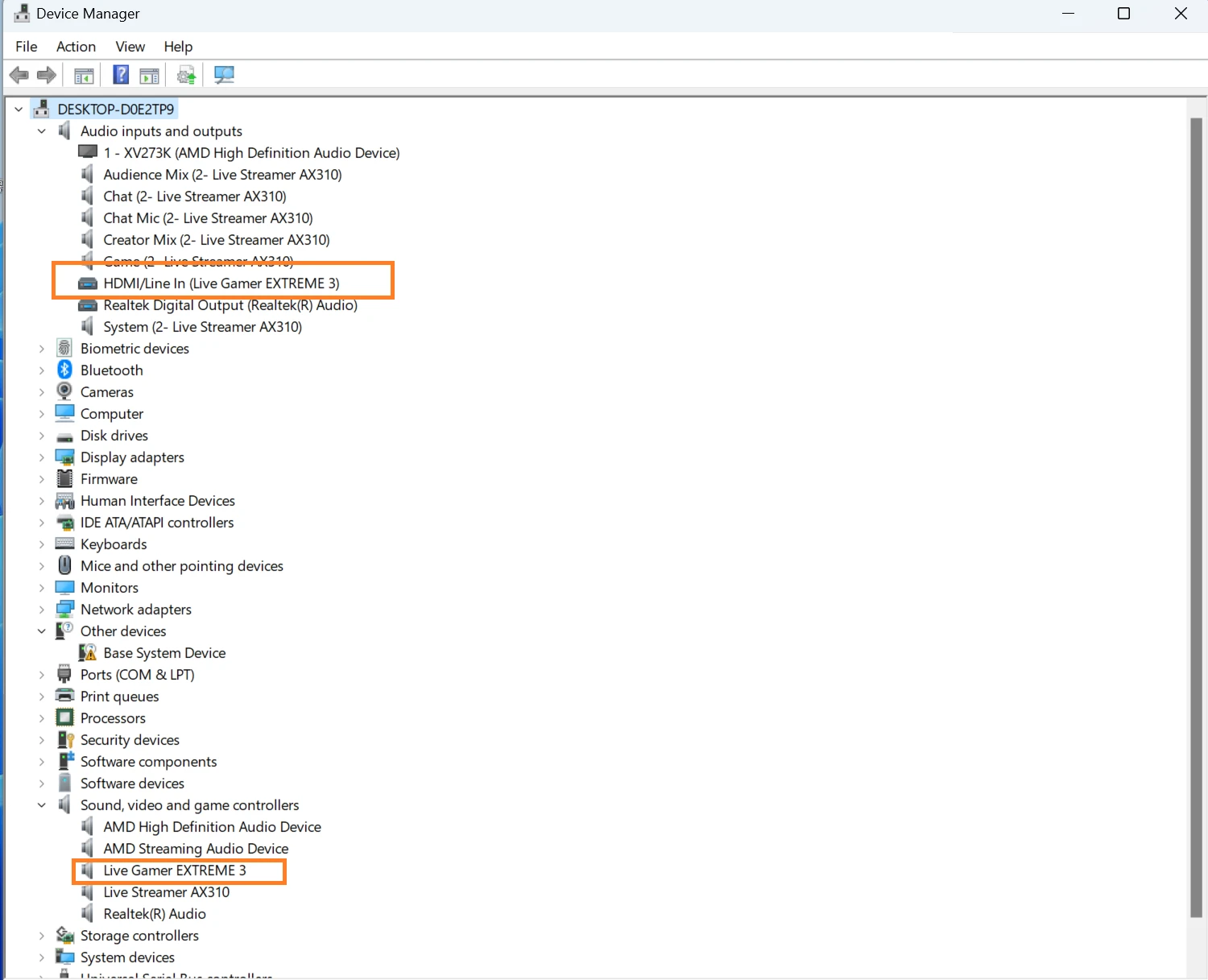Viewport: 1208px width, 980px height.
Task: Open the Action menu
Action: click(76, 47)
